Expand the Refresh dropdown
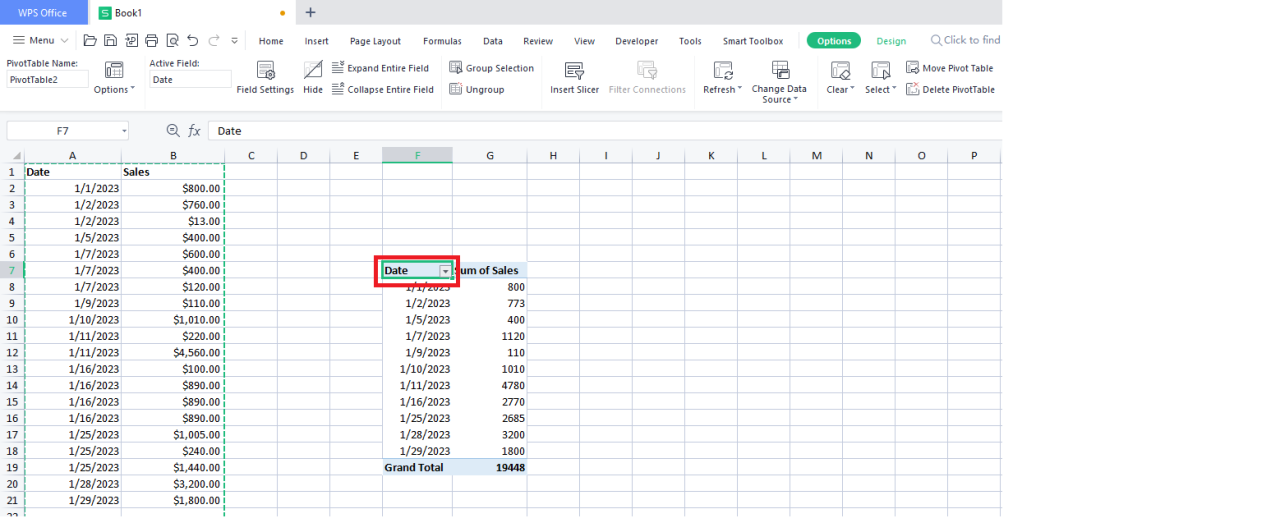 tap(740, 90)
